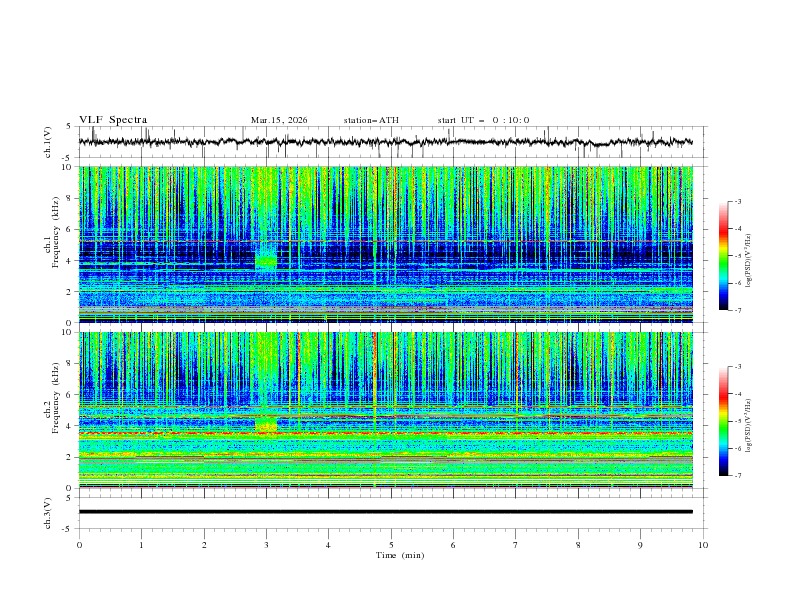Click the green burst near 3 min in ch.1 spectrogram
This screenshot has width=792, height=612.
coord(266,259)
